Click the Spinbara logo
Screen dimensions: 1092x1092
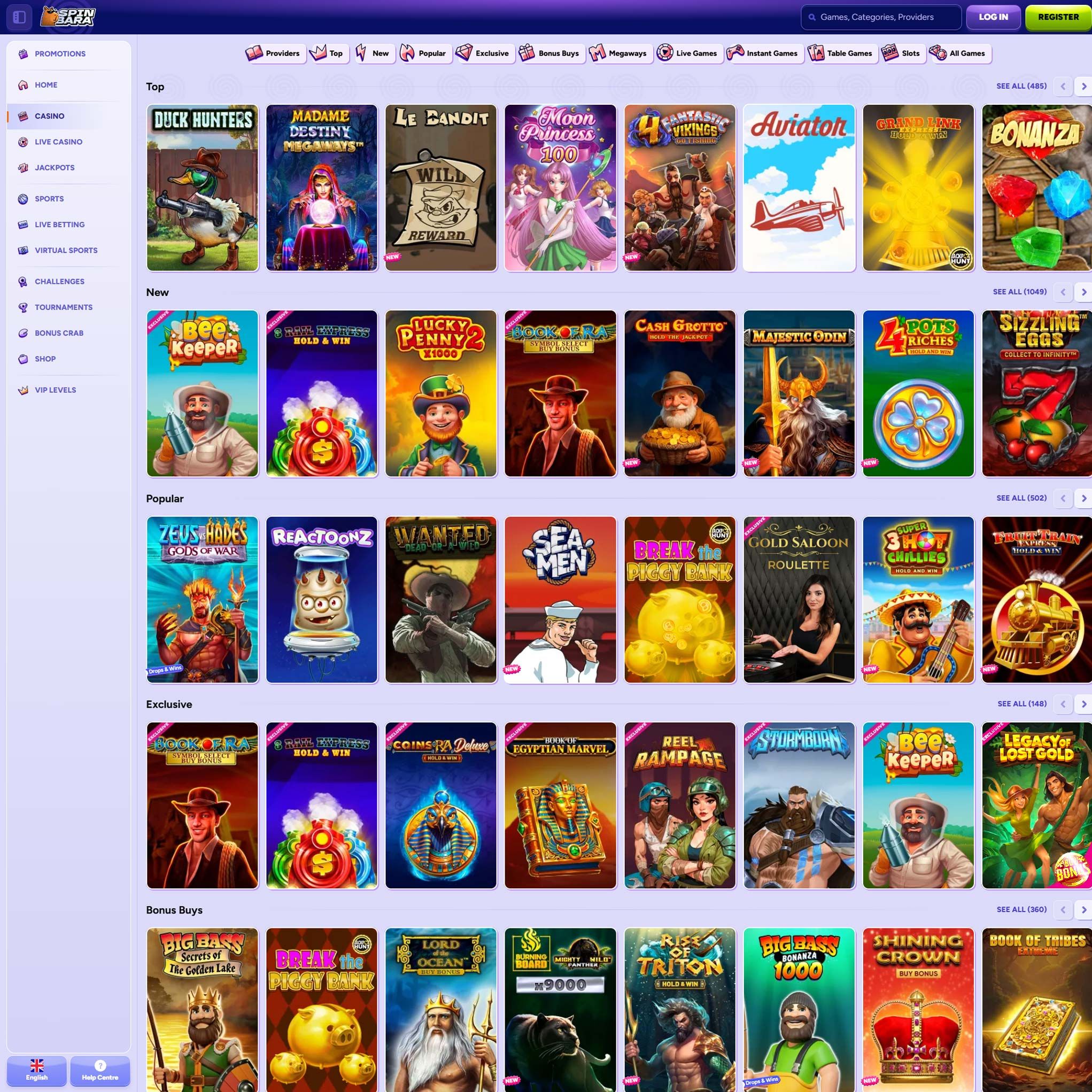click(x=68, y=17)
